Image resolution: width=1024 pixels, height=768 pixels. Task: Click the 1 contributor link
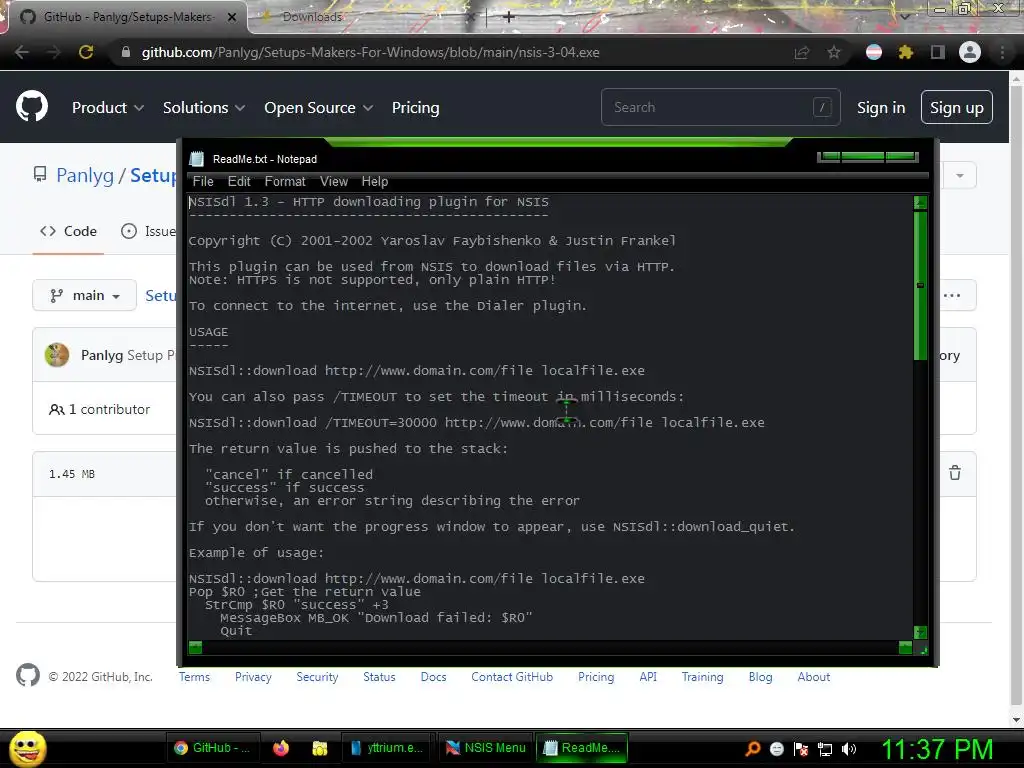pyautogui.click(x=100, y=409)
